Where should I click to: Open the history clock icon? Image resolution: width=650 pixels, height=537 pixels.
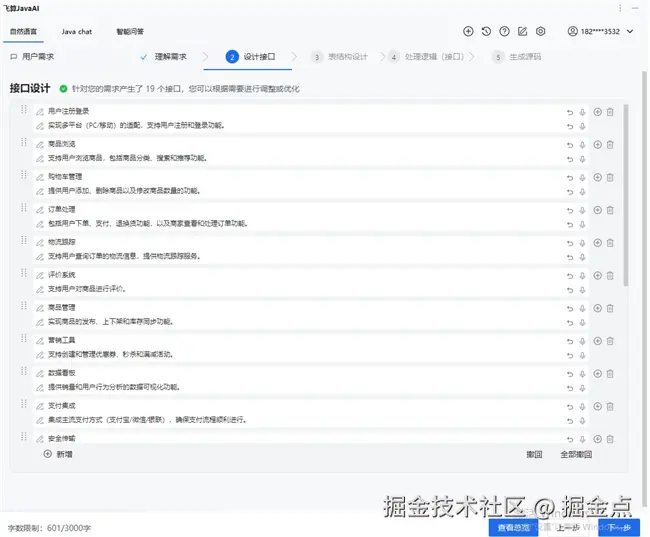(x=486, y=31)
